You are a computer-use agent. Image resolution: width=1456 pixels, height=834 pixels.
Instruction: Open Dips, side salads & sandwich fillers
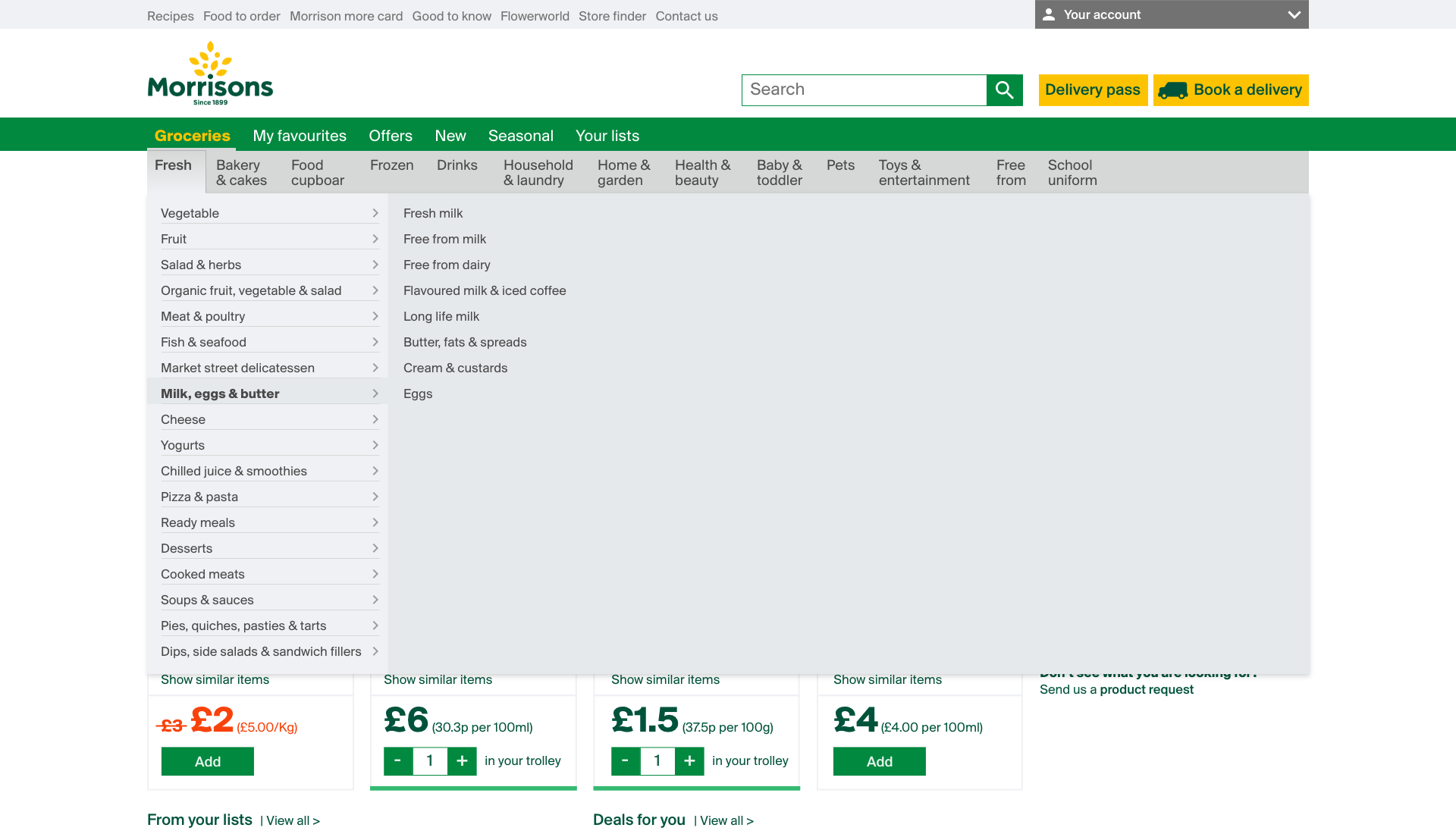click(x=269, y=651)
